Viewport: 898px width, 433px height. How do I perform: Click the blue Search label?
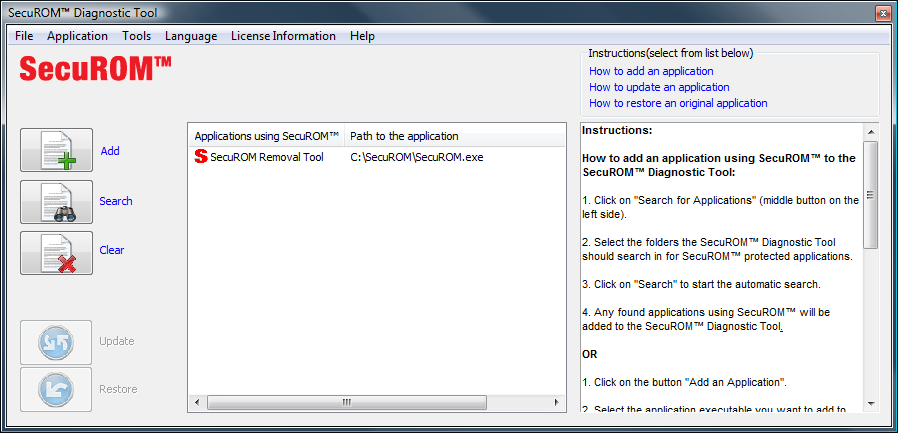[x=116, y=201]
